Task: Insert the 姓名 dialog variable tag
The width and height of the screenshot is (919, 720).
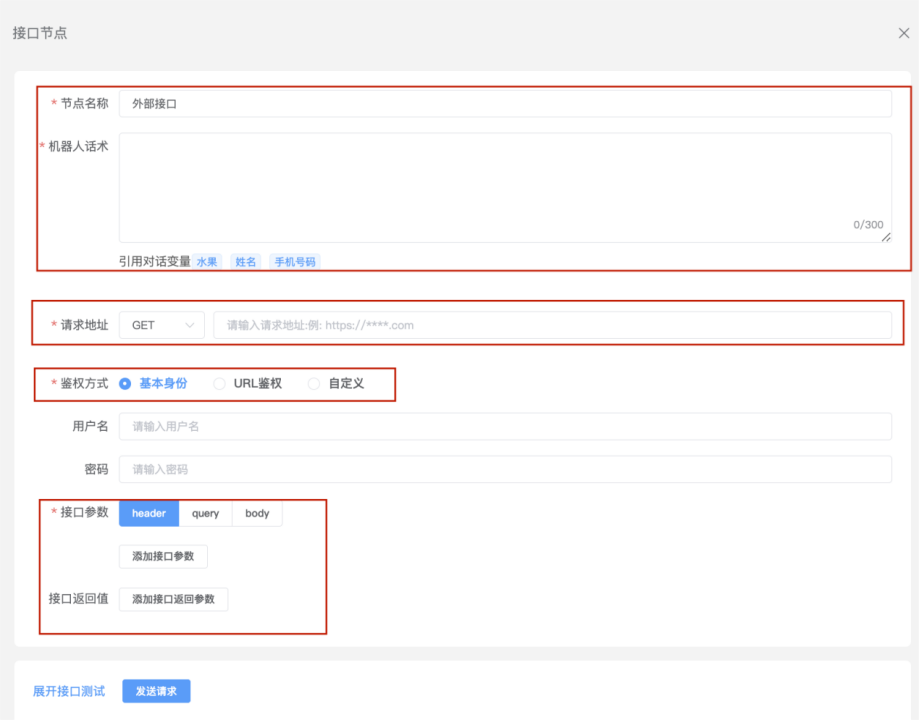Action: pos(245,262)
